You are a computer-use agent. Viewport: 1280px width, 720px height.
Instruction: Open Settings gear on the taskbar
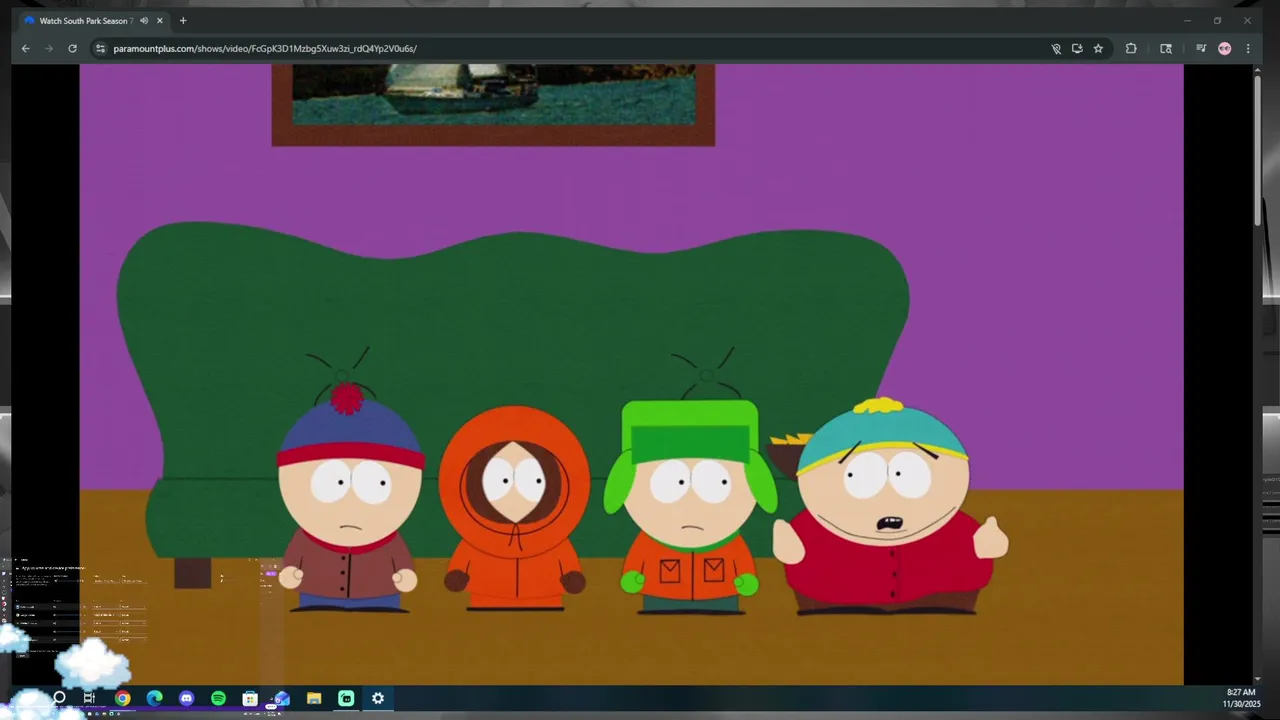tap(378, 698)
